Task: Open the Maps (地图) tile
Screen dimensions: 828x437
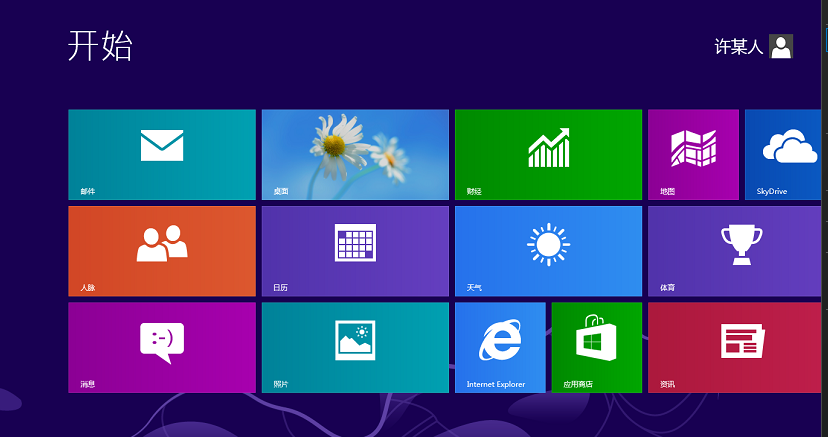Action: (x=693, y=155)
